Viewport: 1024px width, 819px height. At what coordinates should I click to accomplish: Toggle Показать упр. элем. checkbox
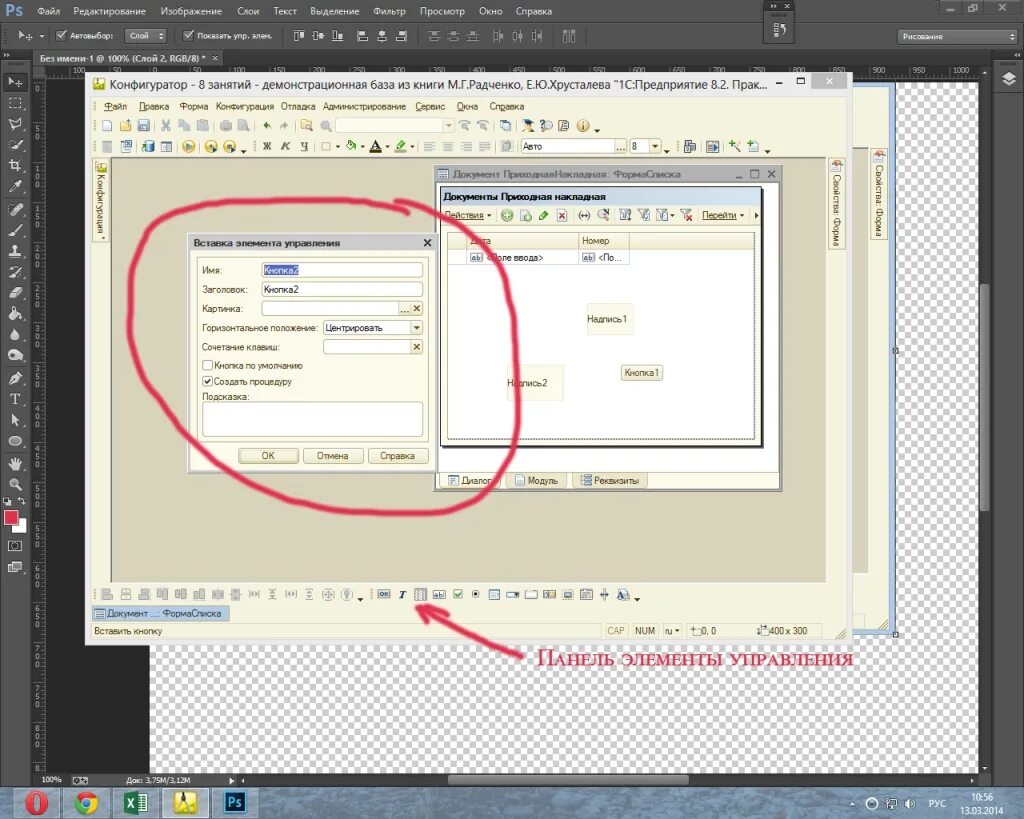[188, 35]
